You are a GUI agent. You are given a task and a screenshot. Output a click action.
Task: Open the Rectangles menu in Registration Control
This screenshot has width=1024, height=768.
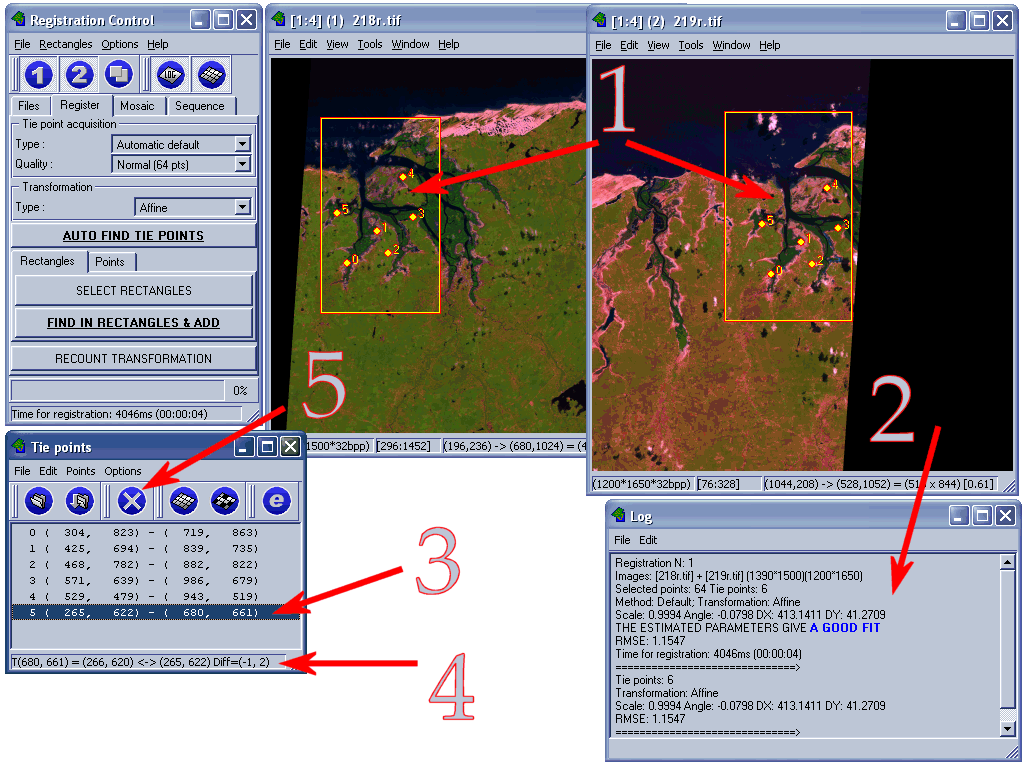coord(65,44)
